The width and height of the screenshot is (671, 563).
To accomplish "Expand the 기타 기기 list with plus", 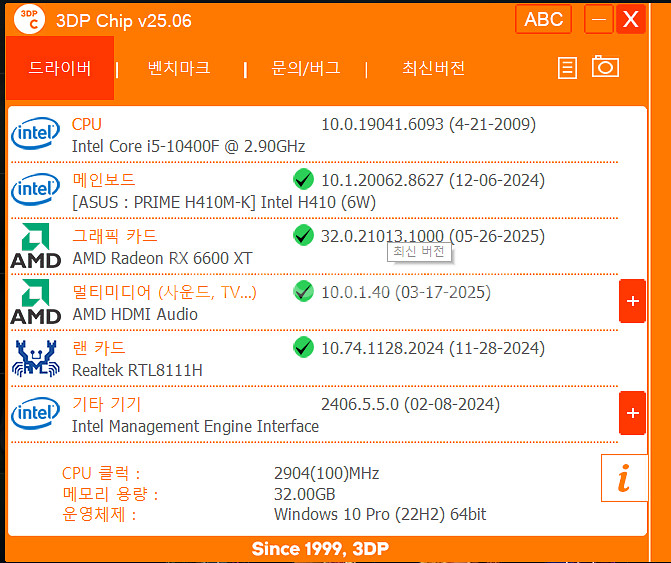I will [632, 413].
